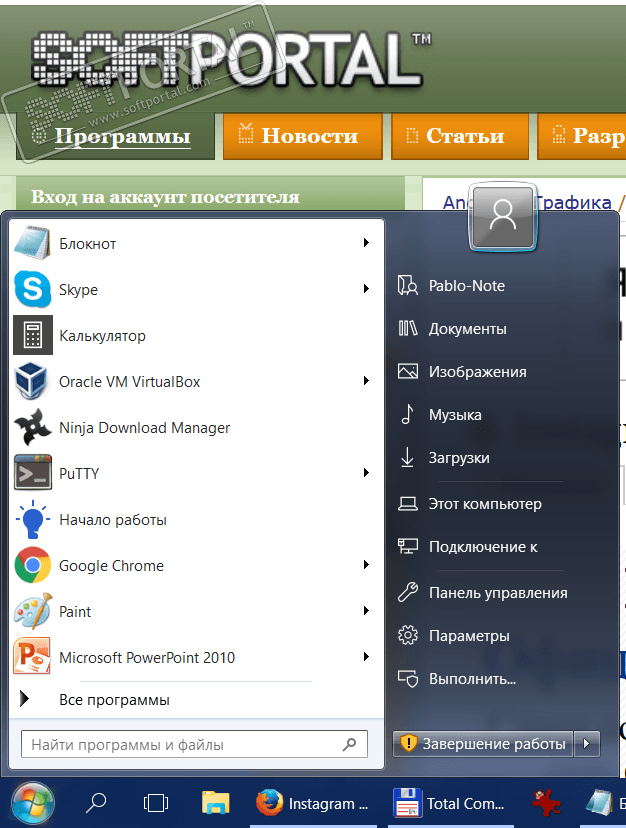Select Начало работы text entry

coord(113,520)
